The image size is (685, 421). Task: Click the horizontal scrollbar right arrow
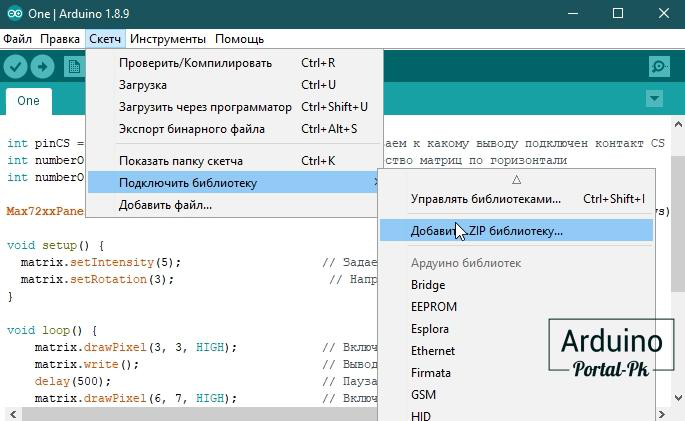tap(662, 414)
